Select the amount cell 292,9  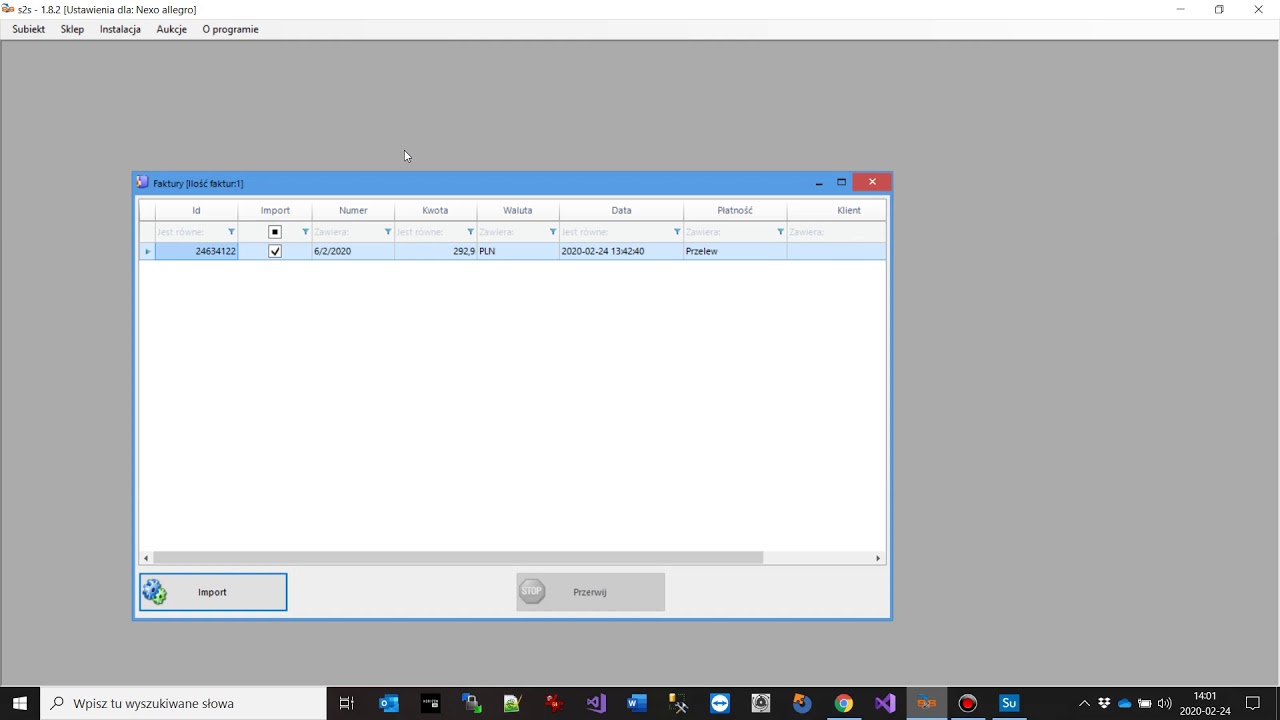[x=435, y=251]
